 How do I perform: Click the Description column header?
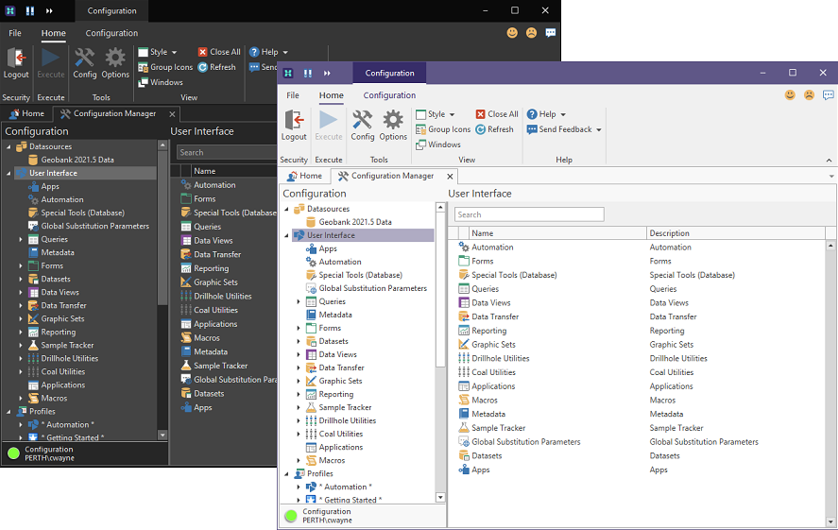[x=670, y=233]
